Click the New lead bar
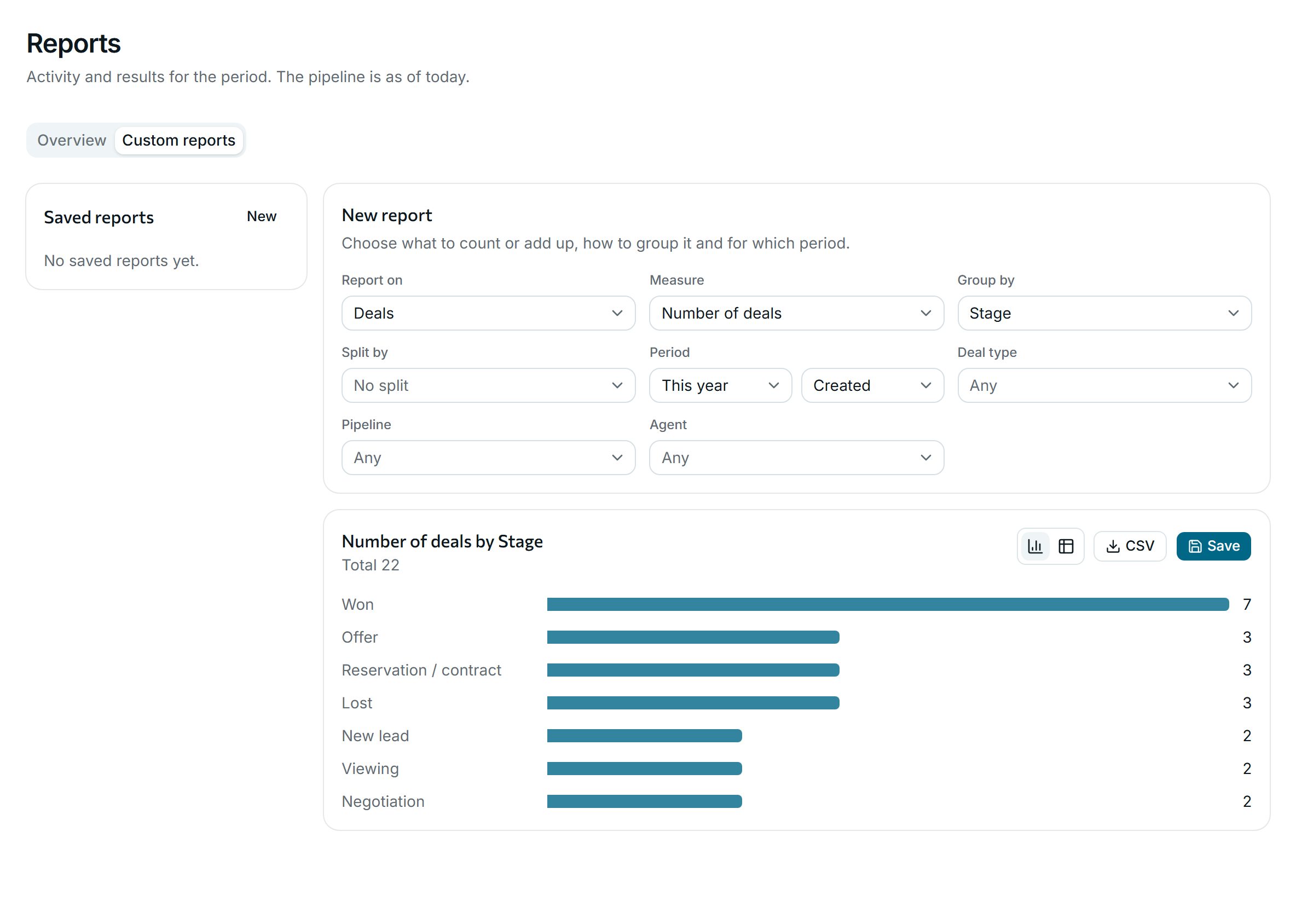1296x924 pixels. (645, 736)
